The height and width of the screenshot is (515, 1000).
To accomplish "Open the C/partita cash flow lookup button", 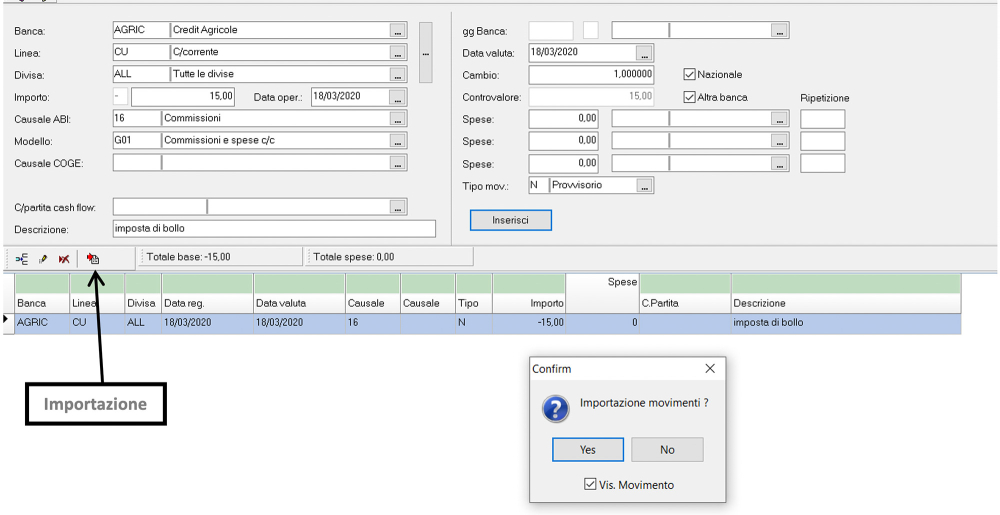I will 398,207.
